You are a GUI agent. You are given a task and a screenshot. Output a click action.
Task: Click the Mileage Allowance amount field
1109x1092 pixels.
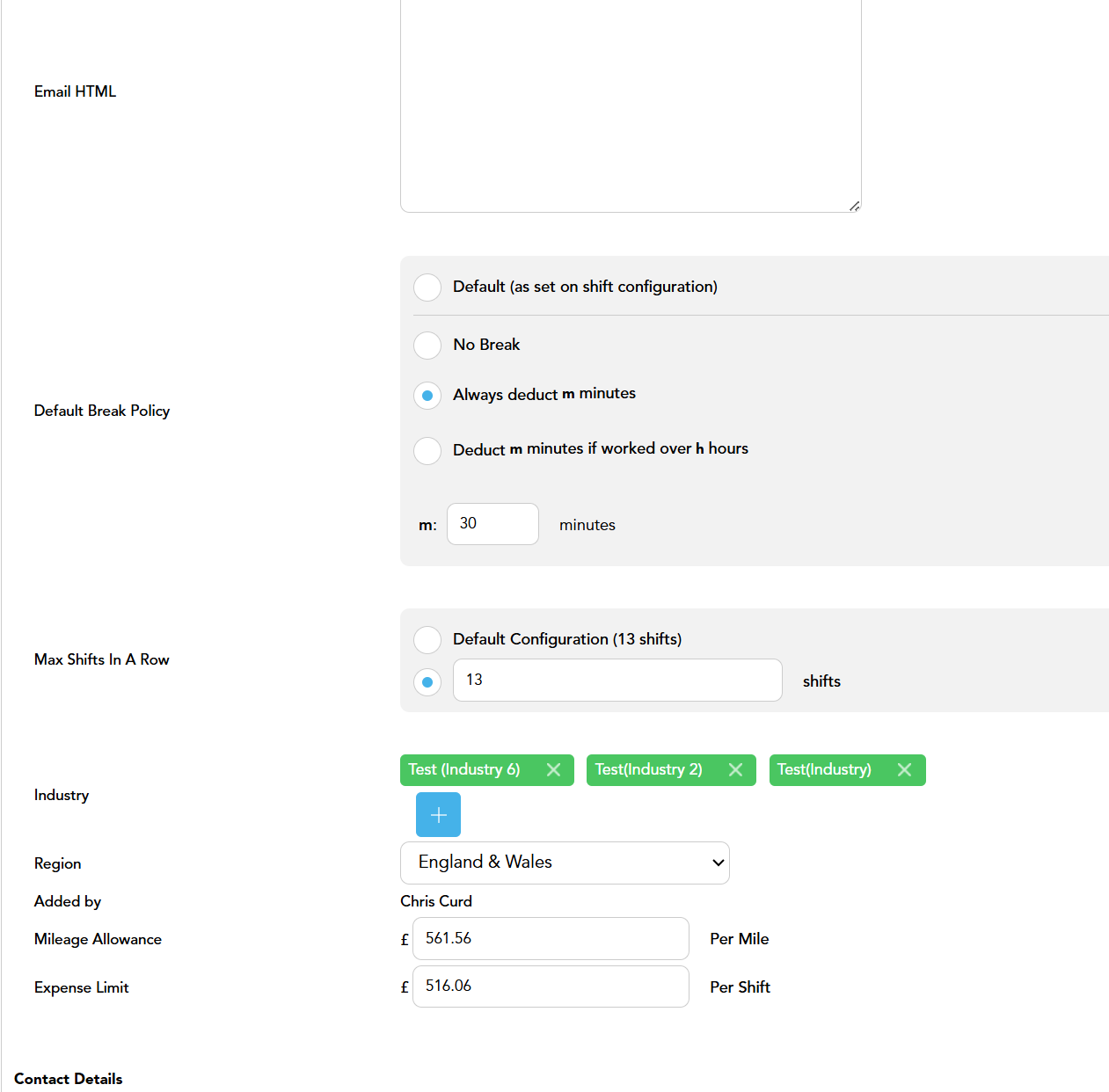[x=551, y=939]
